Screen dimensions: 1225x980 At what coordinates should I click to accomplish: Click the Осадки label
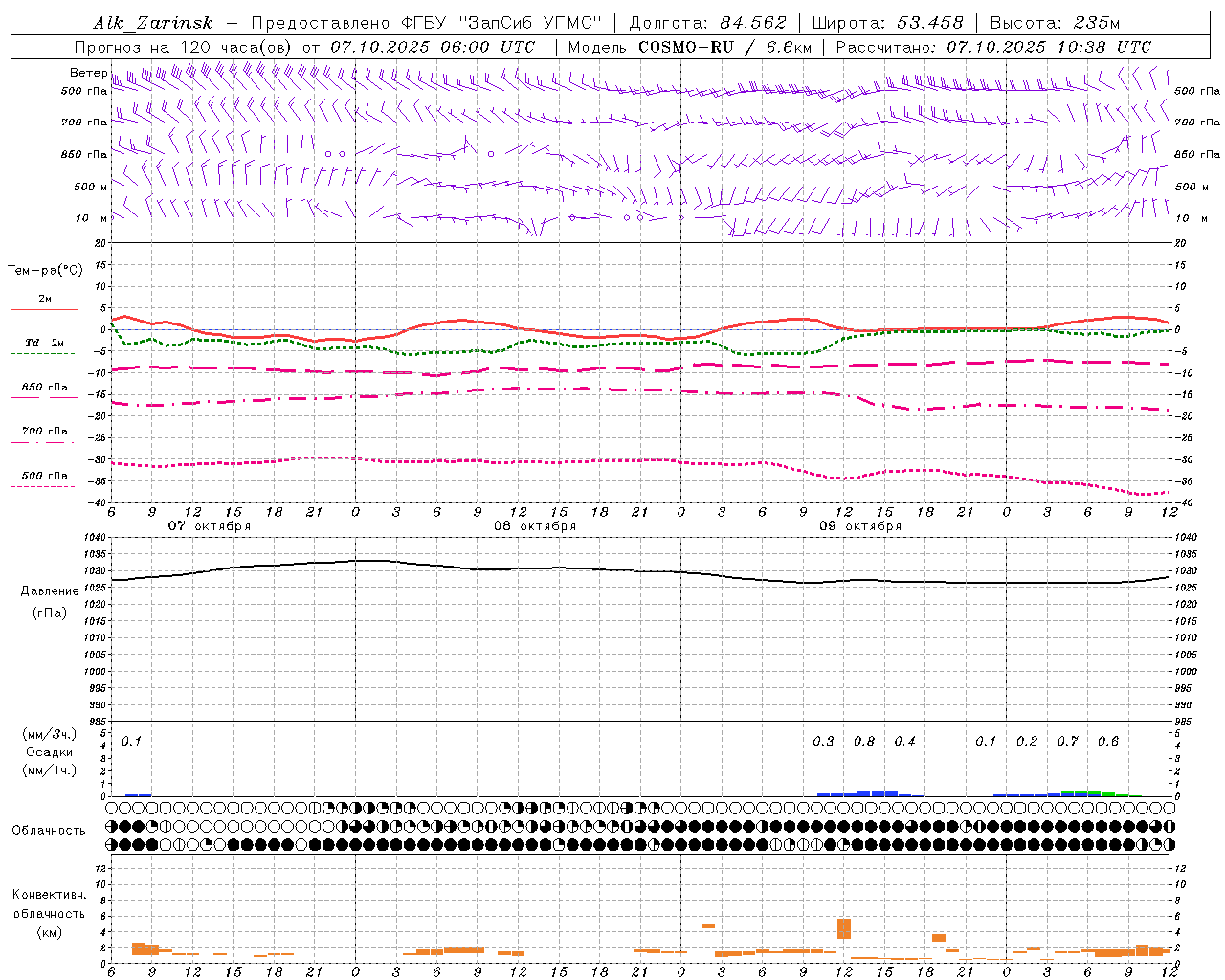tap(50, 752)
